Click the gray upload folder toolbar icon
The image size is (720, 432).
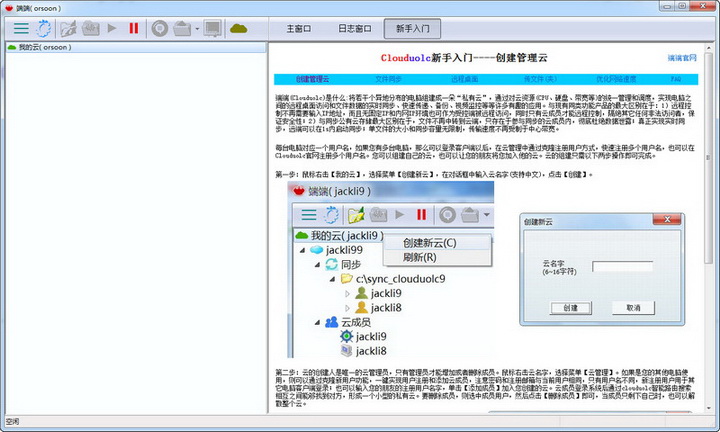point(182,28)
